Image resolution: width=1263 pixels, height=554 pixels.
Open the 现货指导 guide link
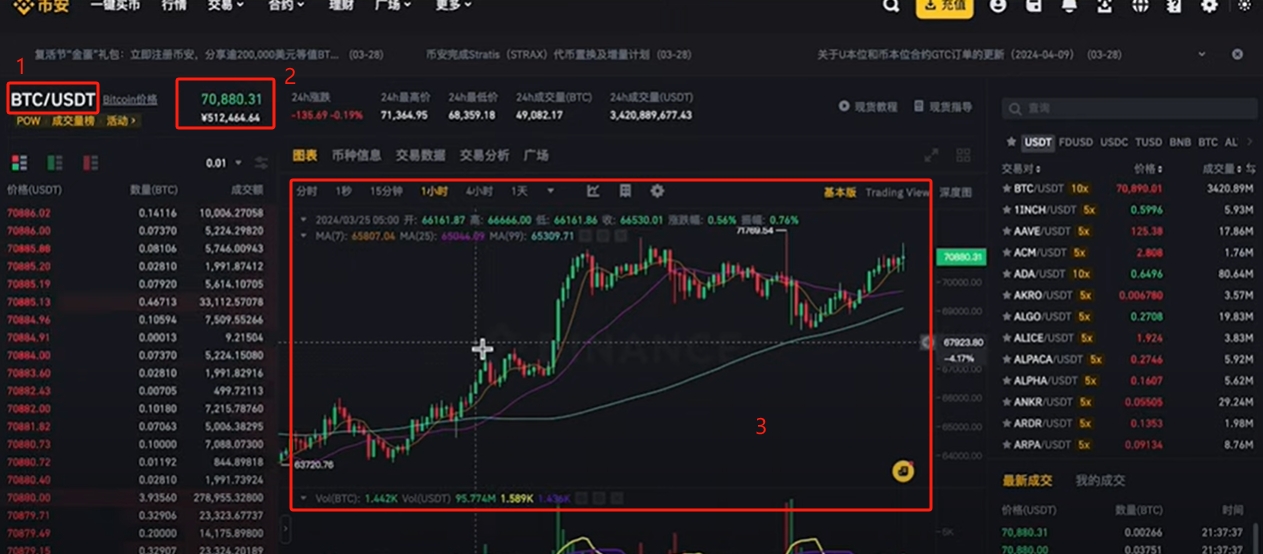942,106
